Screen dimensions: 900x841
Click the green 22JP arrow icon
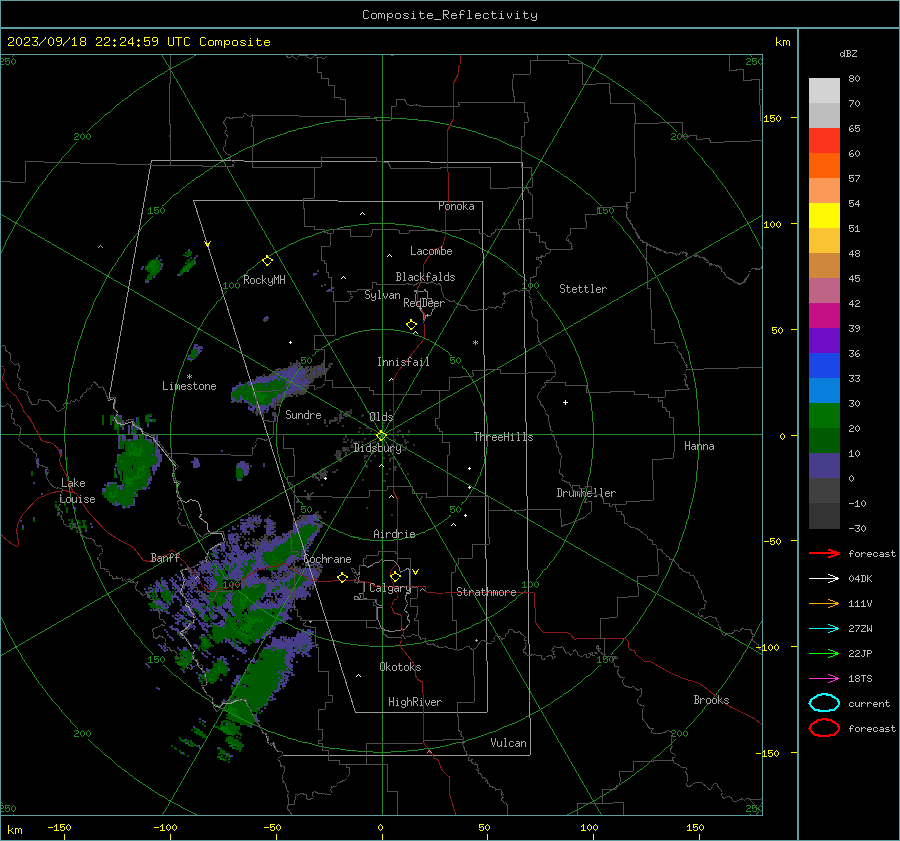point(824,653)
